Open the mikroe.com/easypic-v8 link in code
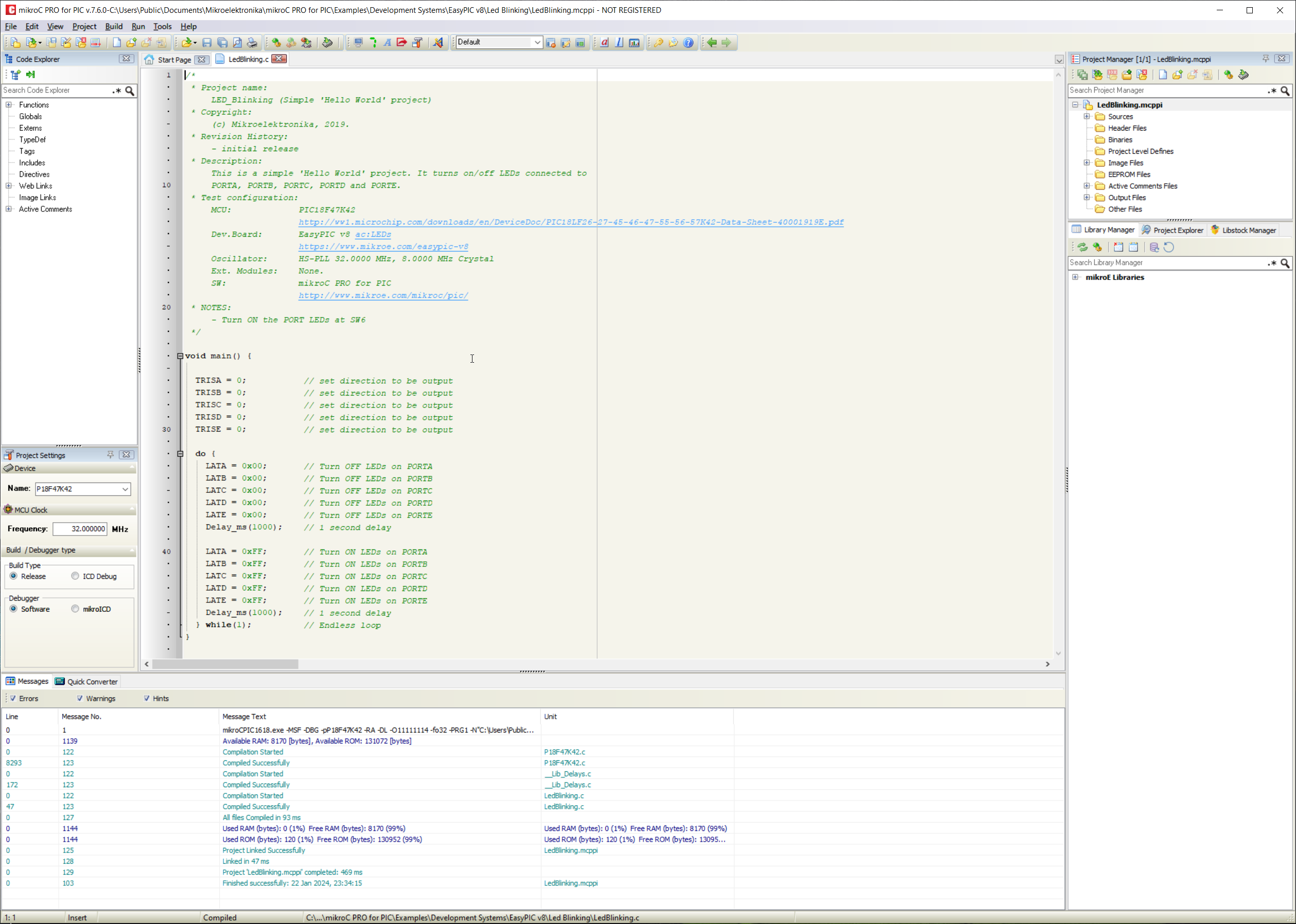The height and width of the screenshot is (924, 1296). (383, 246)
